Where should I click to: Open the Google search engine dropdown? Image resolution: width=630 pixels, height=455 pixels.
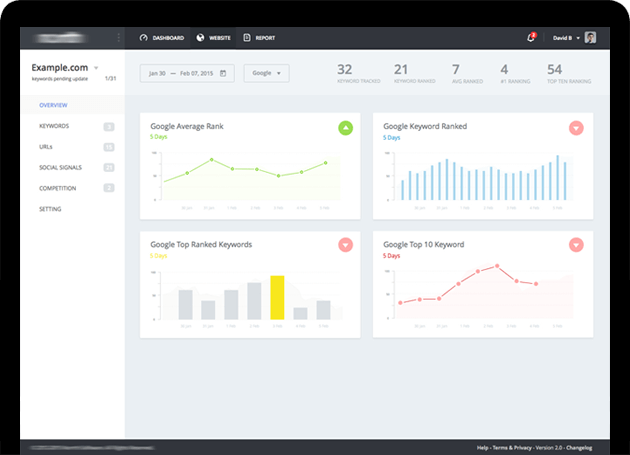pyautogui.click(x=266, y=73)
